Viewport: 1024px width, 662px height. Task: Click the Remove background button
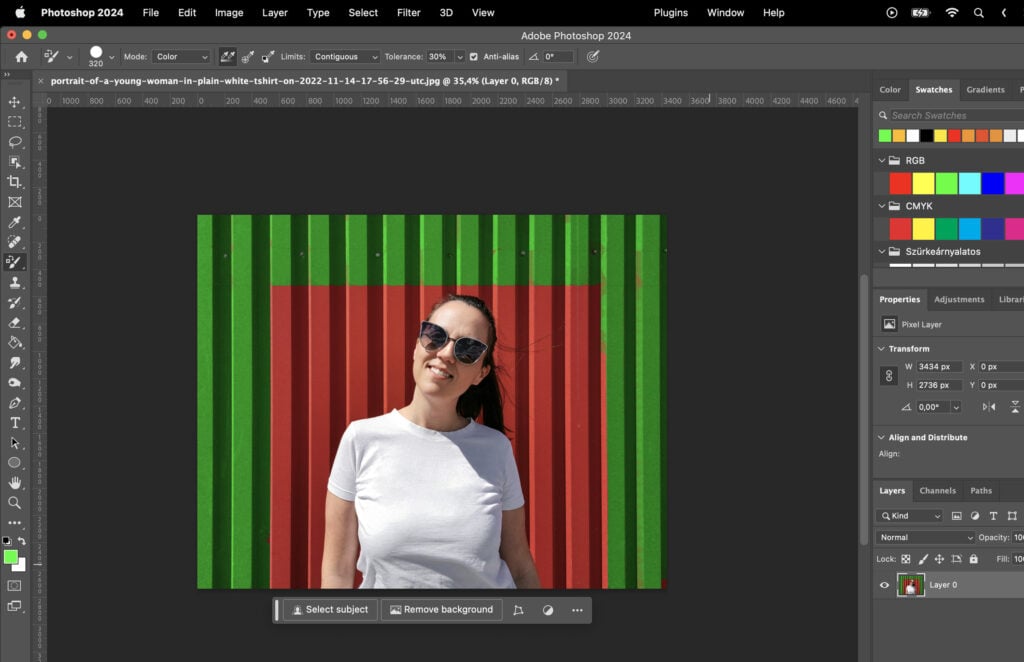442,609
